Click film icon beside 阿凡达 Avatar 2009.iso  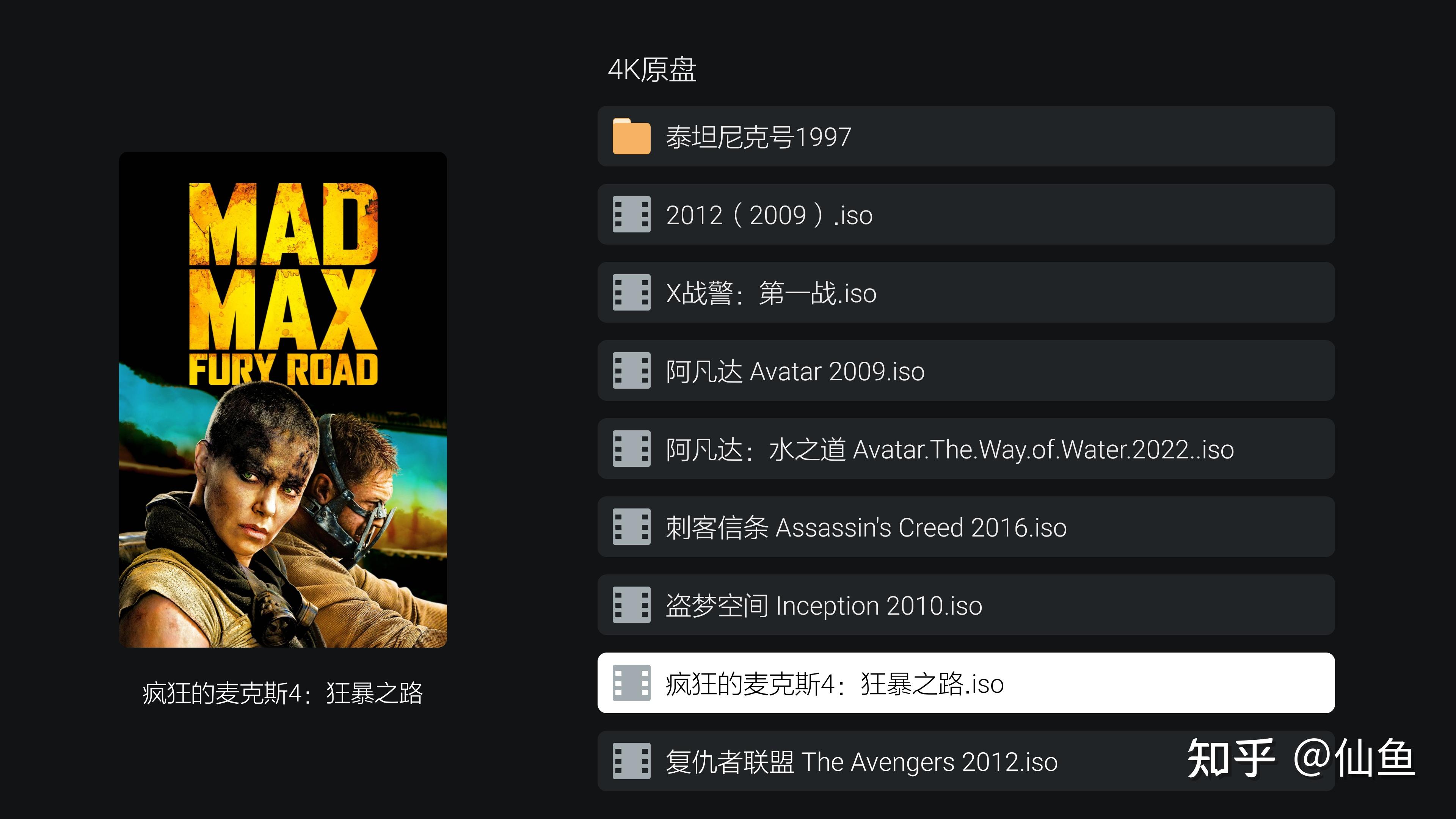(x=631, y=370)
